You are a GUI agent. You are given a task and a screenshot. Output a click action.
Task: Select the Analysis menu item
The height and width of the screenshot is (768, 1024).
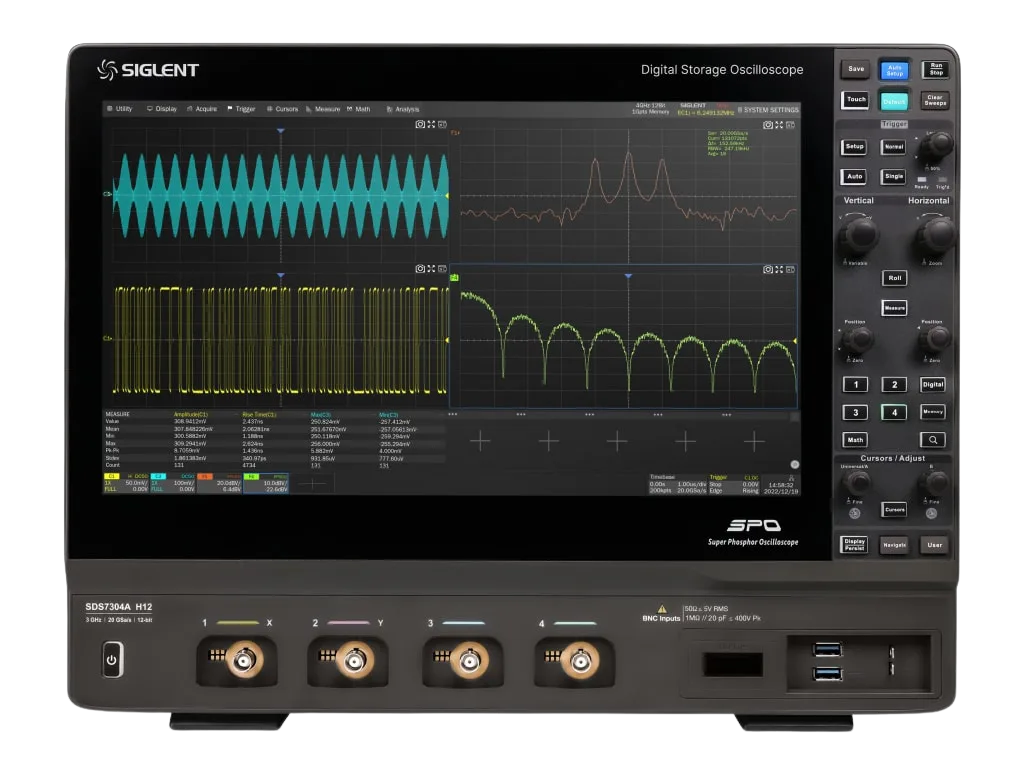coord(403,109)
